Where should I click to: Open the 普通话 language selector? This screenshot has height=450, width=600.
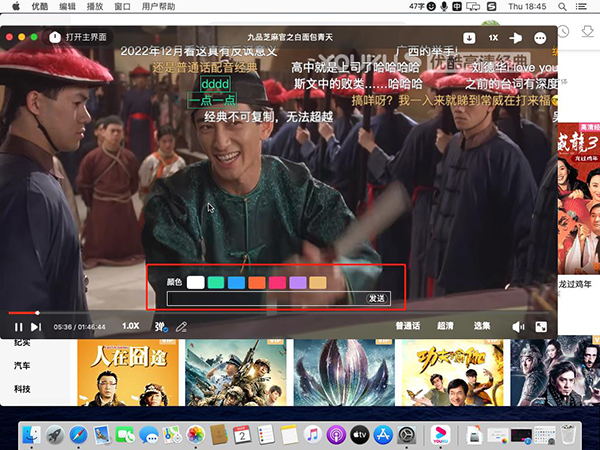(x=407, y=326)
